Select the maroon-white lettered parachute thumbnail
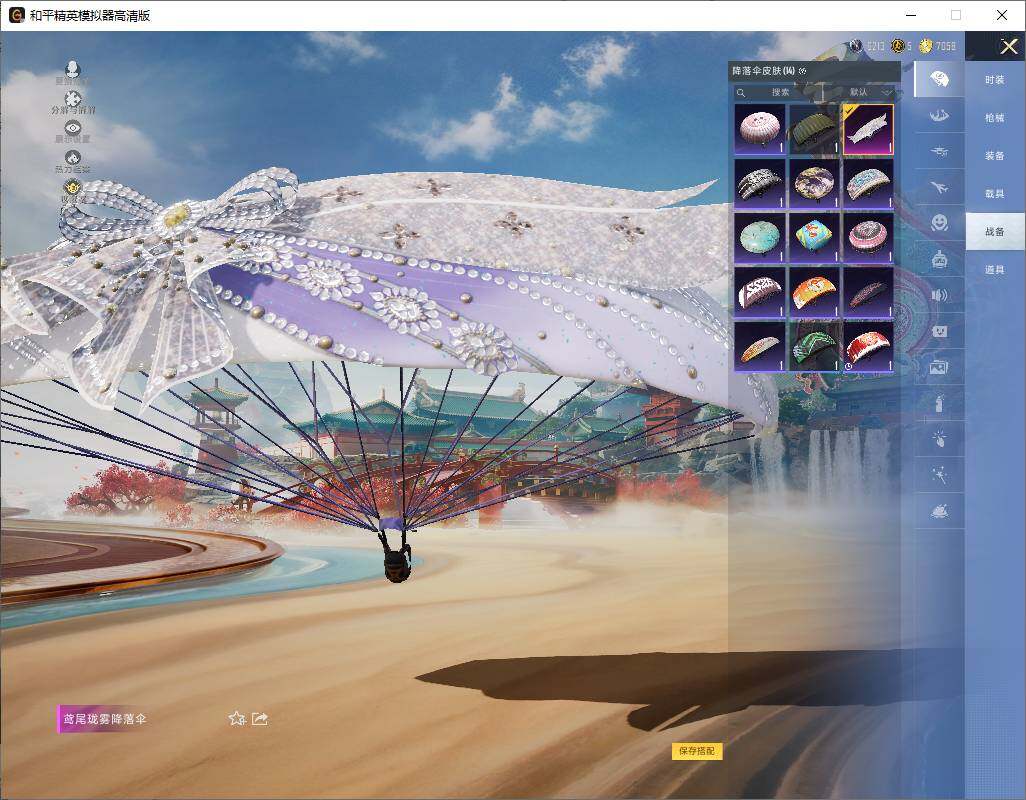The width and height of the screenshot is (1026, 800). 760,292
